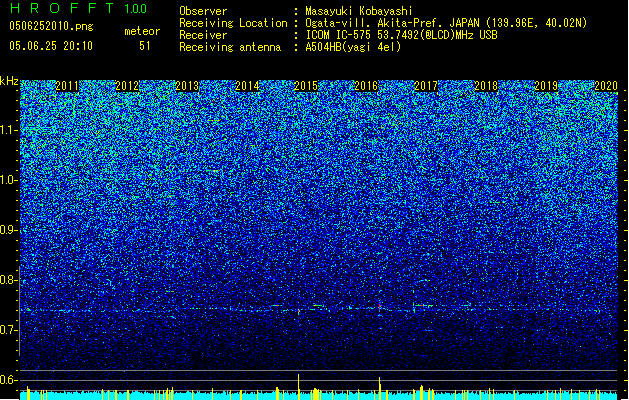This screenshot has height=400, width=629.
Task: Click the kHz axis unit label
Action: click(x=9, y=81)
